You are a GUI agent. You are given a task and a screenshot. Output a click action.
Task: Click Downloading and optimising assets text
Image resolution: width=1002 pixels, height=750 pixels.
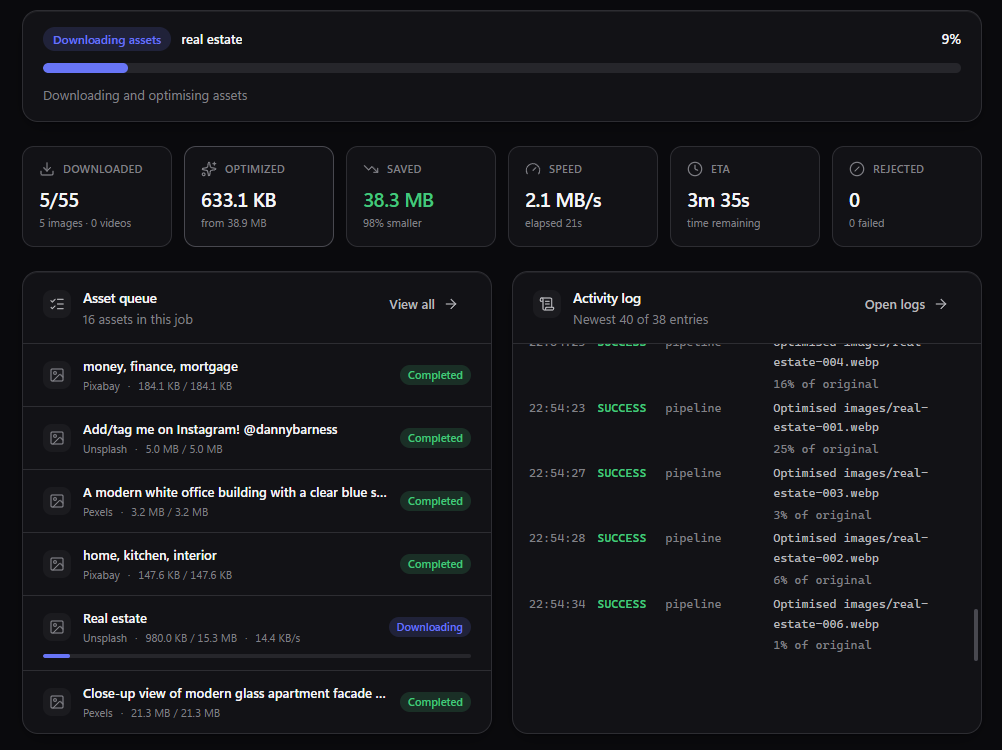coord(145,96)
